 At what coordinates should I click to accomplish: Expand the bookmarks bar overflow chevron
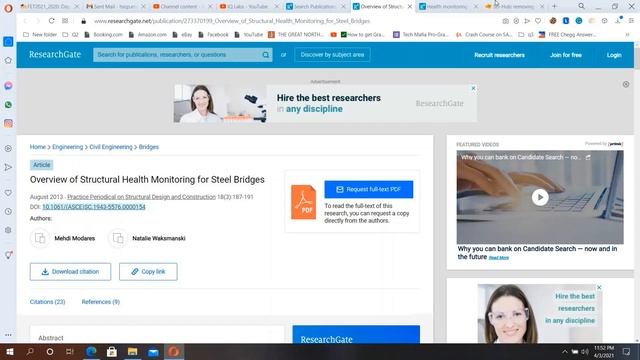point(627,35)
